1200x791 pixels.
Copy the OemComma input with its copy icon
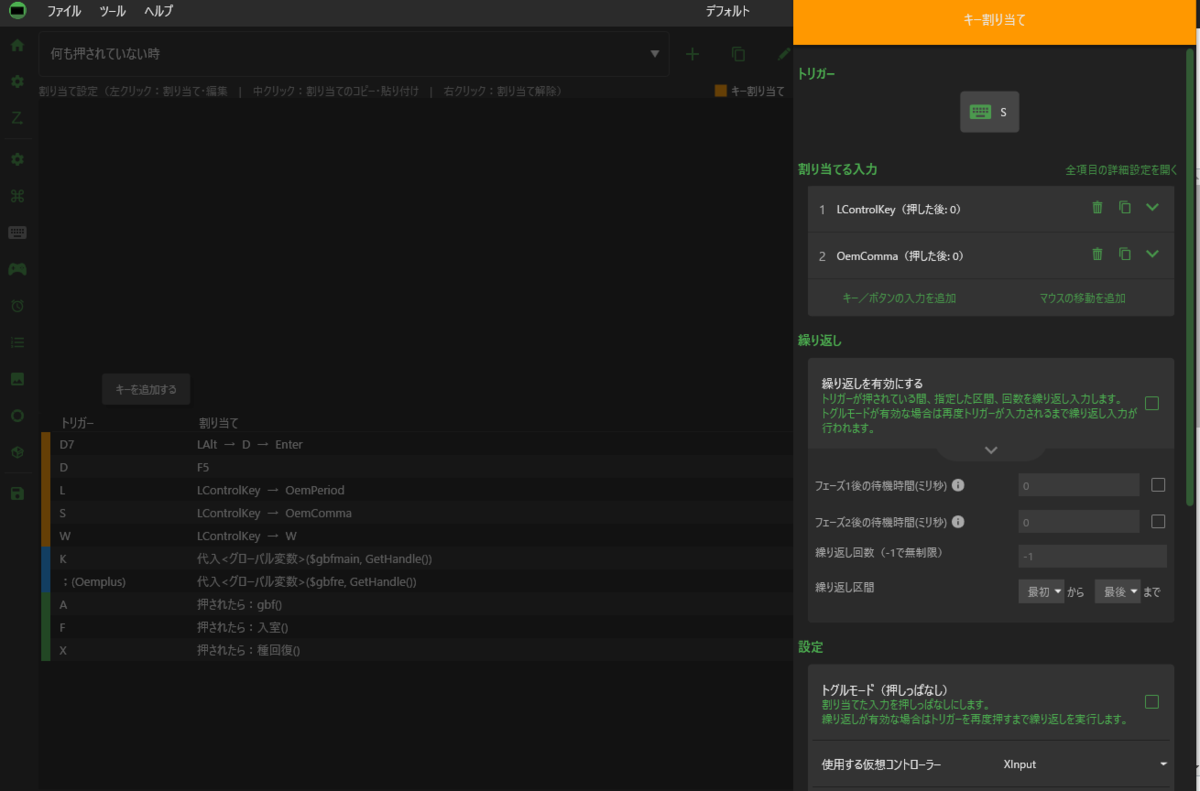tap(1124, 255)
